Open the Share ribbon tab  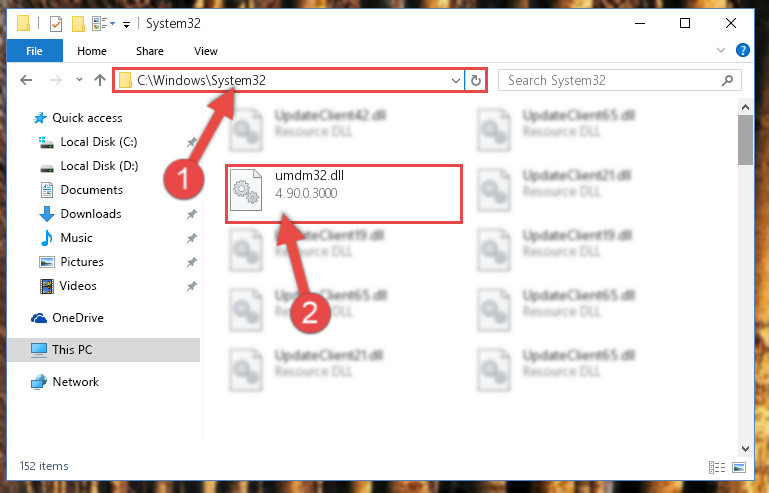pyautogui.click(x=150, y=51)
